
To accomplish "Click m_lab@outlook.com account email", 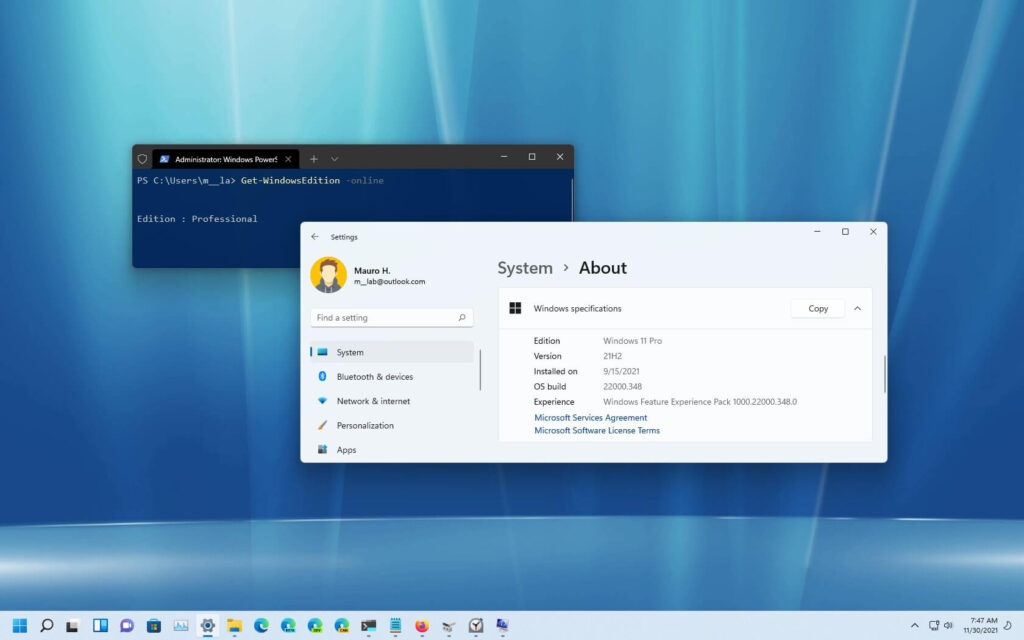I will coord(389,281).
